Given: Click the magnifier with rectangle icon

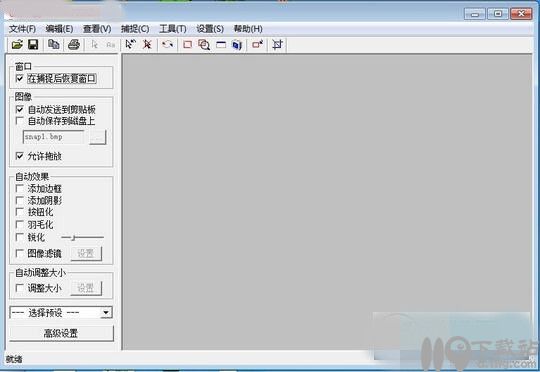Looking at the screenshot, I should click(x=204, y=45).
